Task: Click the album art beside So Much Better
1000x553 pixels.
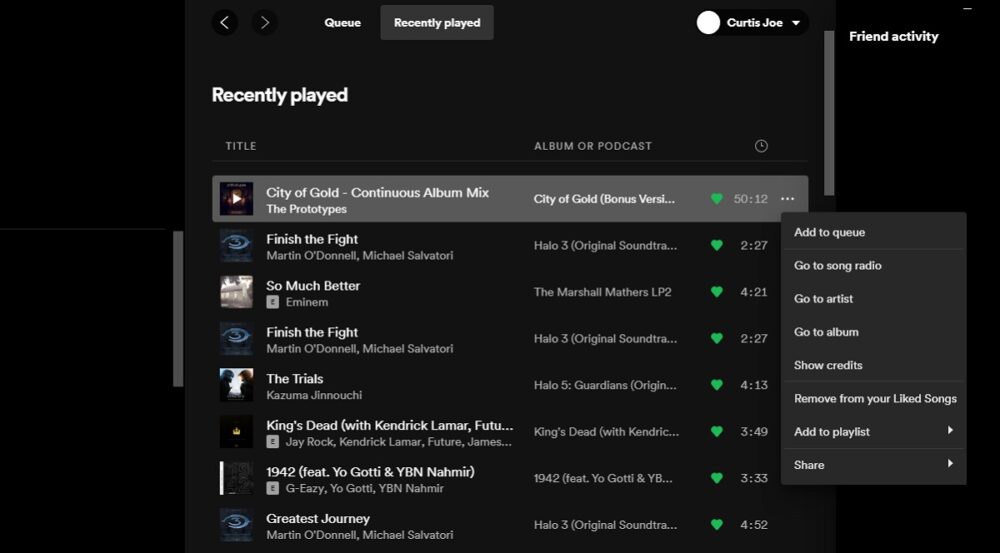Action: [x=237, y=292]
